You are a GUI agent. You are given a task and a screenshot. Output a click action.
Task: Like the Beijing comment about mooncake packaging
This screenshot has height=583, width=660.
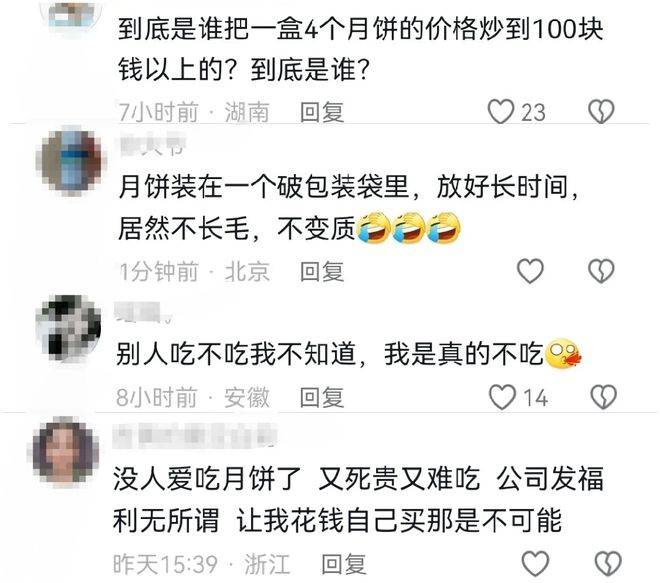click(530, 271)
